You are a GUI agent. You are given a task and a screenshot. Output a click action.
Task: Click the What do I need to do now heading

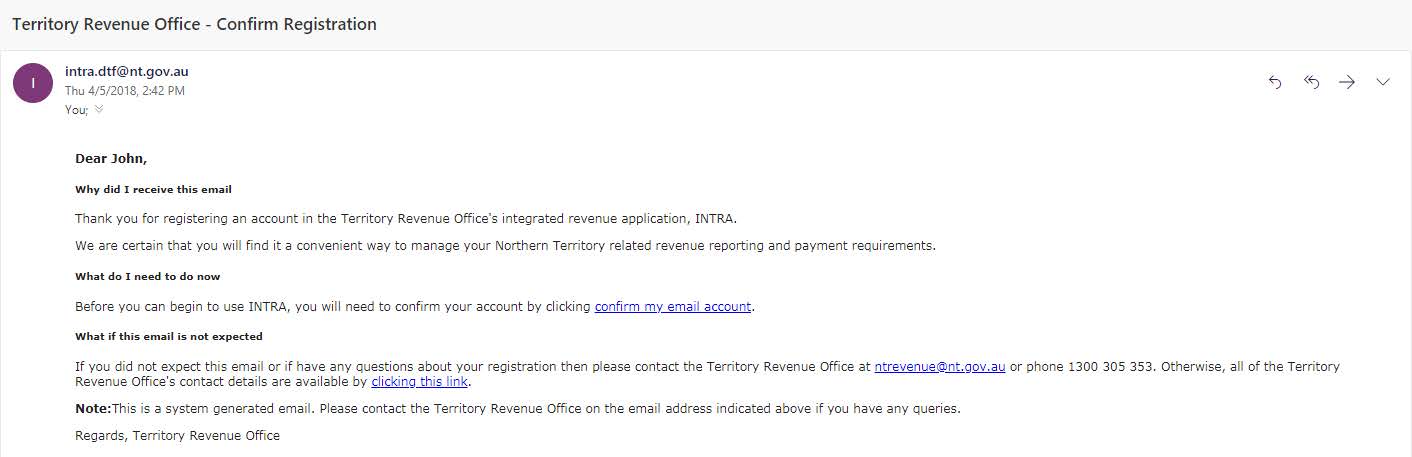(148, 277)
